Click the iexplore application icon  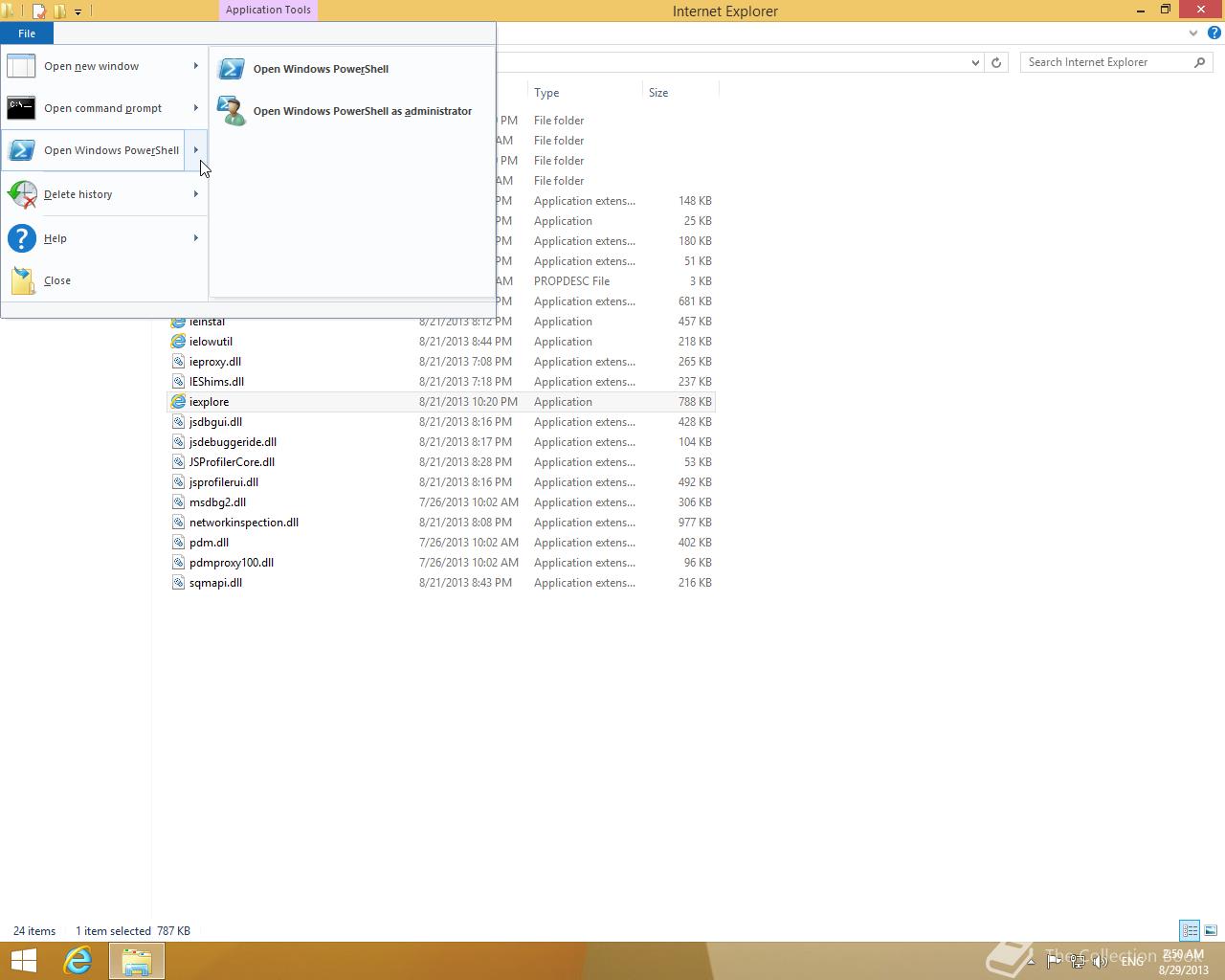(178, 402)
